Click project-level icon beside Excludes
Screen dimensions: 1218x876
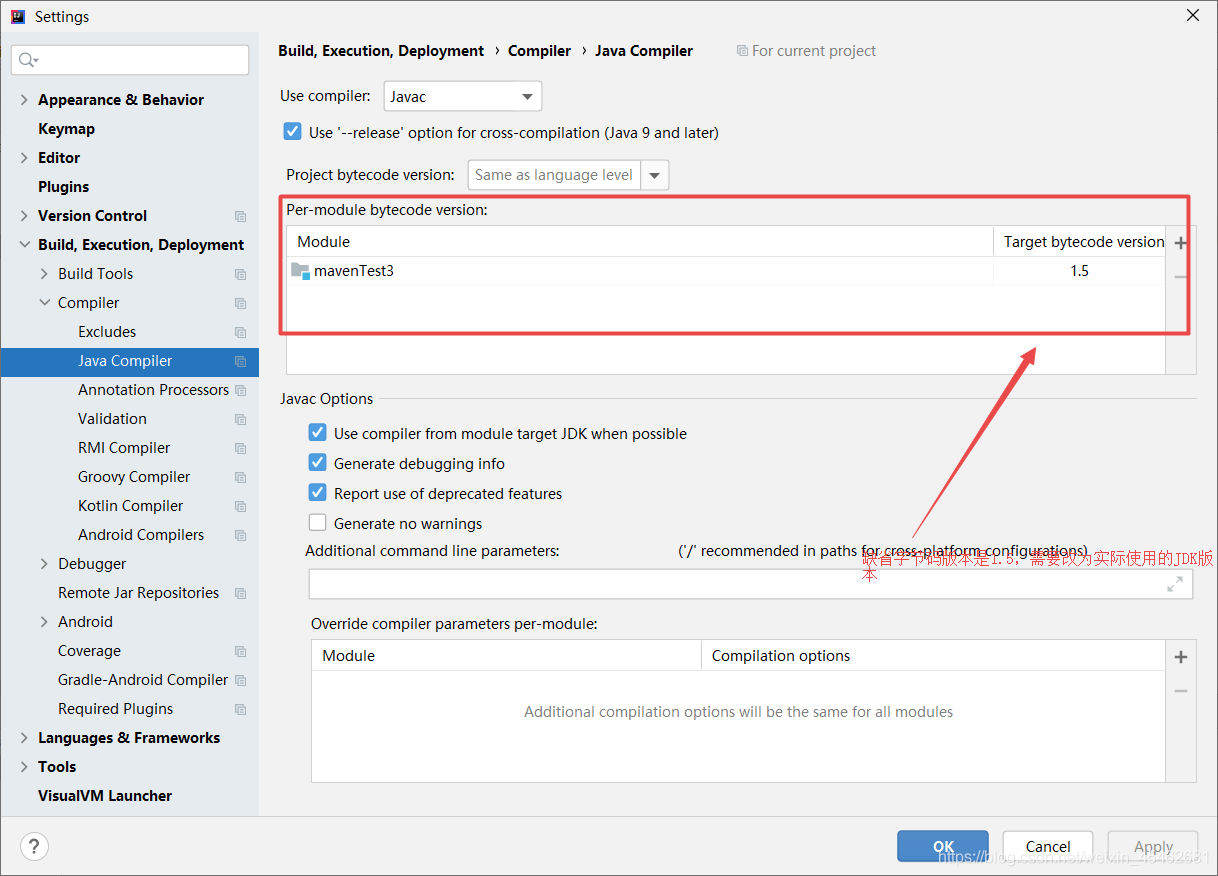click(240, 332)
